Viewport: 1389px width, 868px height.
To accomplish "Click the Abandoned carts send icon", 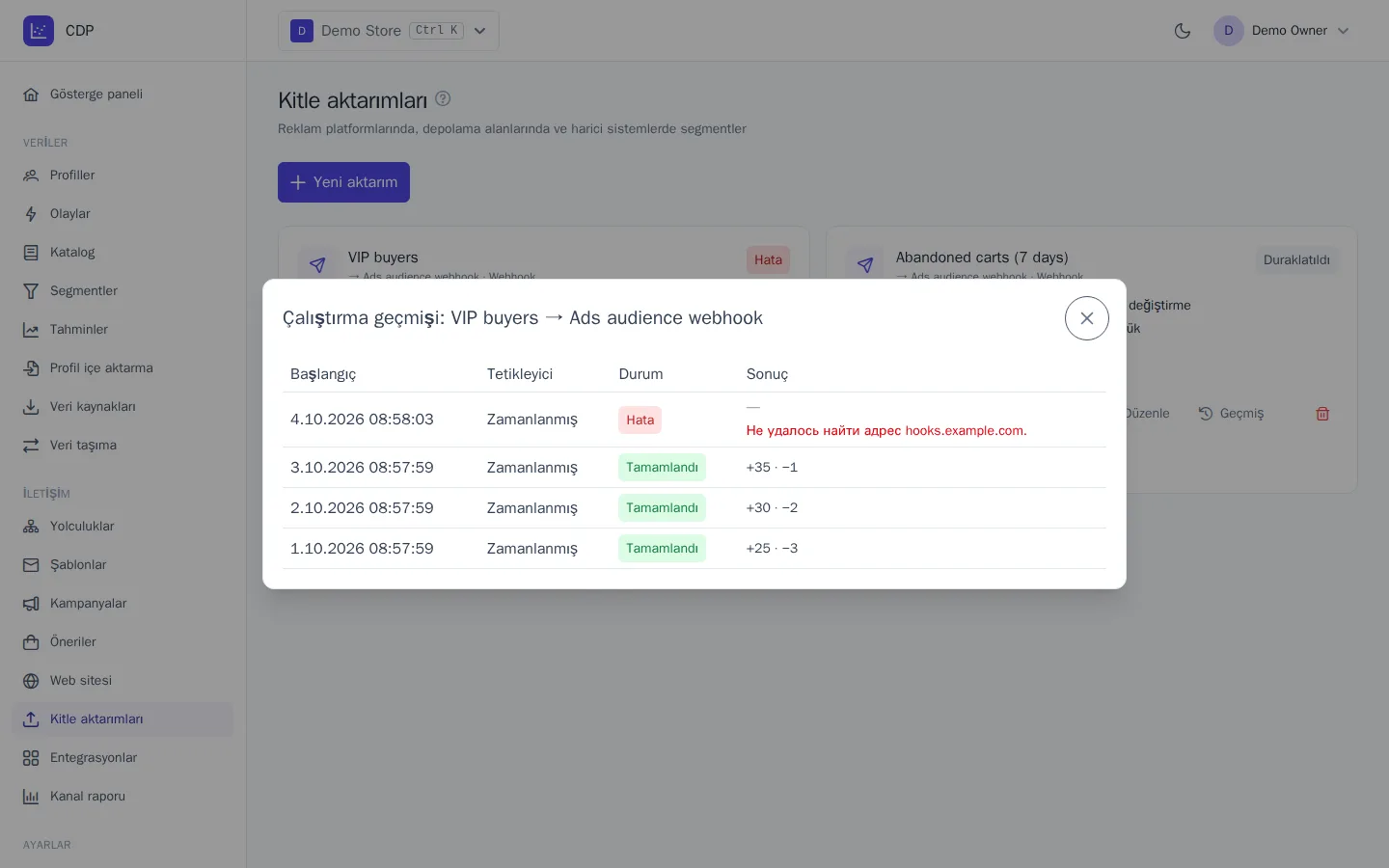I will point(865,264).
